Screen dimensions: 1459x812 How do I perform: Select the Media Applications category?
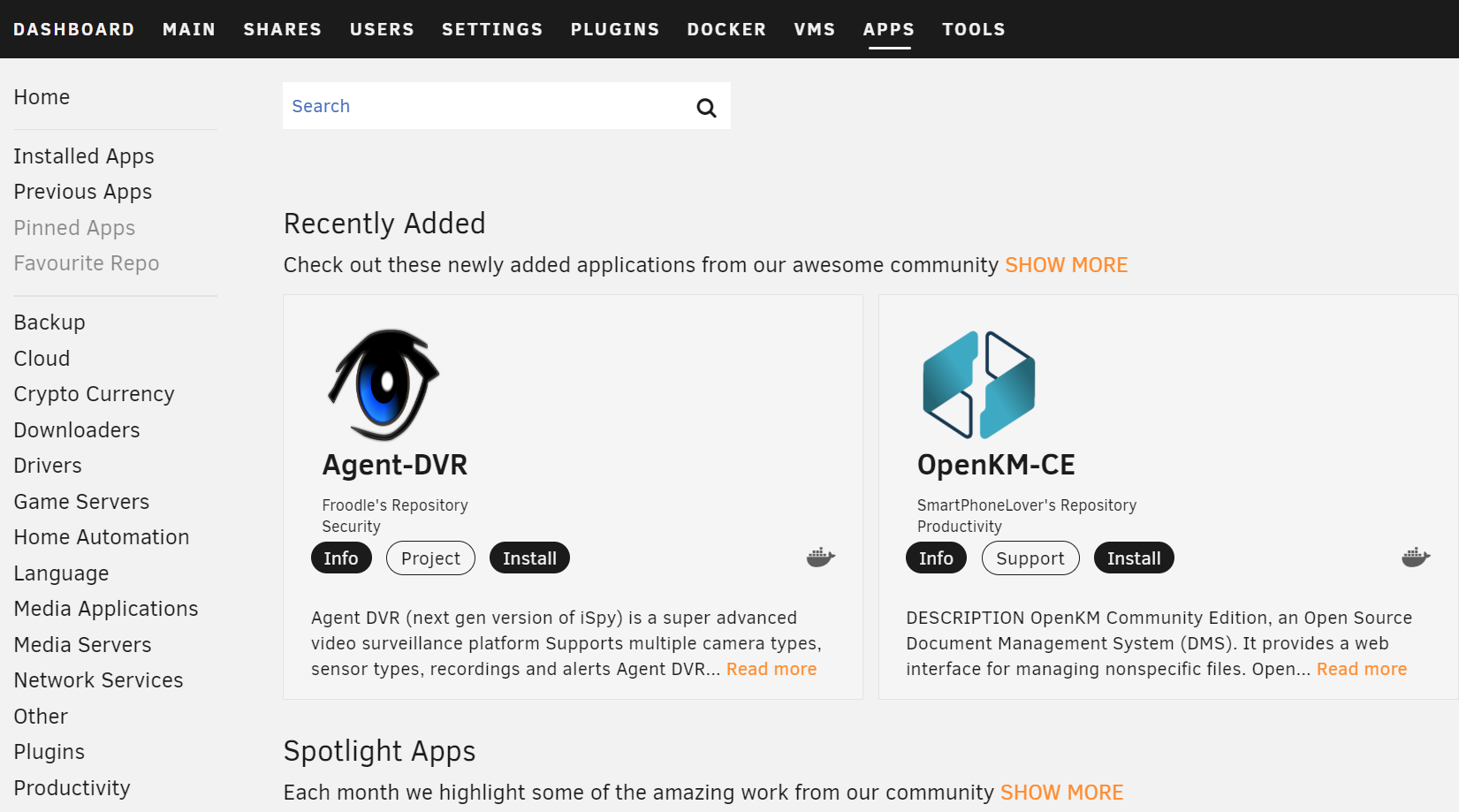[x=106, y=609]
